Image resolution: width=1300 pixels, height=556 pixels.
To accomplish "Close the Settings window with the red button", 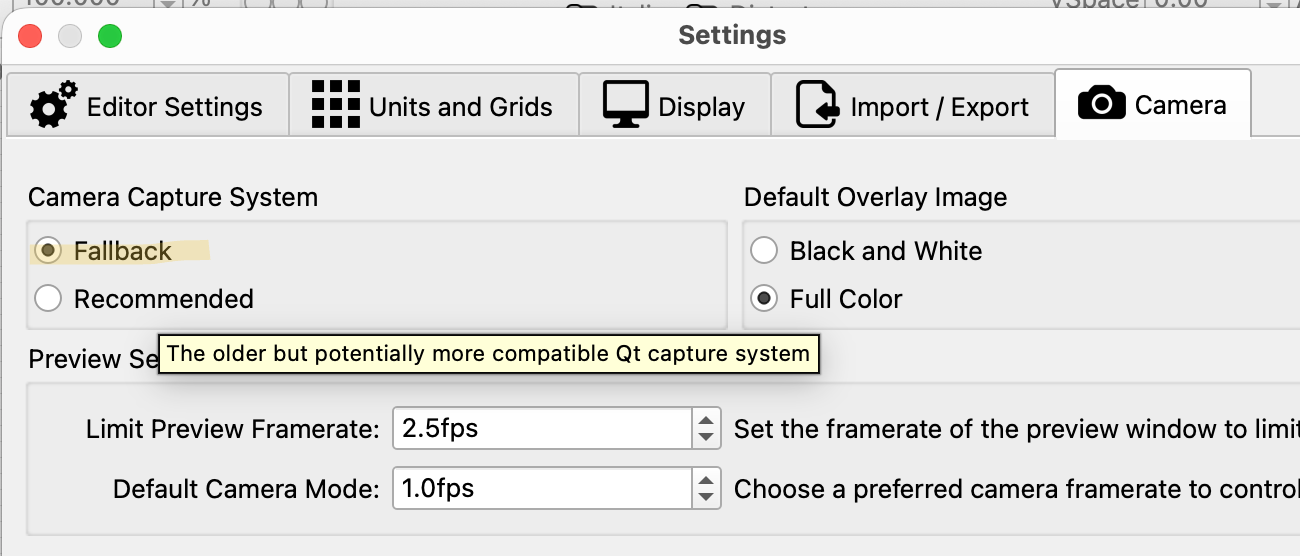I will tap(30, 36).
